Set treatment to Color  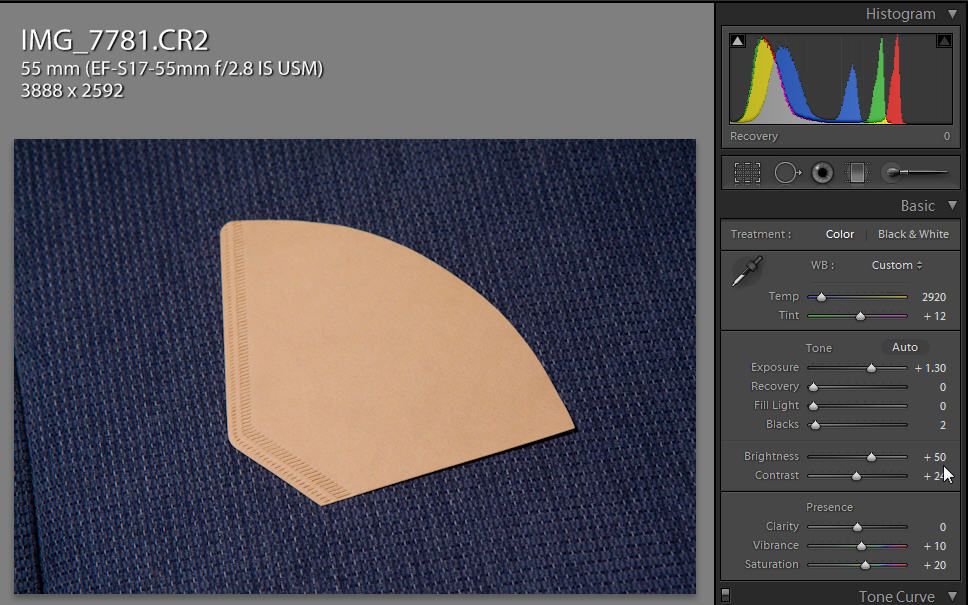click(x=840, y=234)
